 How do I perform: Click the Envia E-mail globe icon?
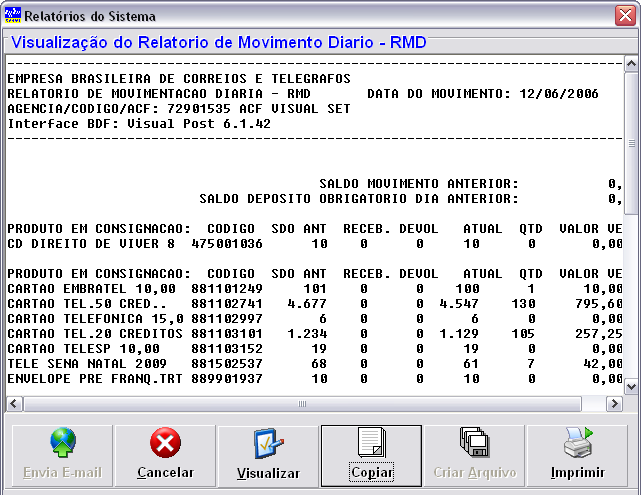(63, 442)
